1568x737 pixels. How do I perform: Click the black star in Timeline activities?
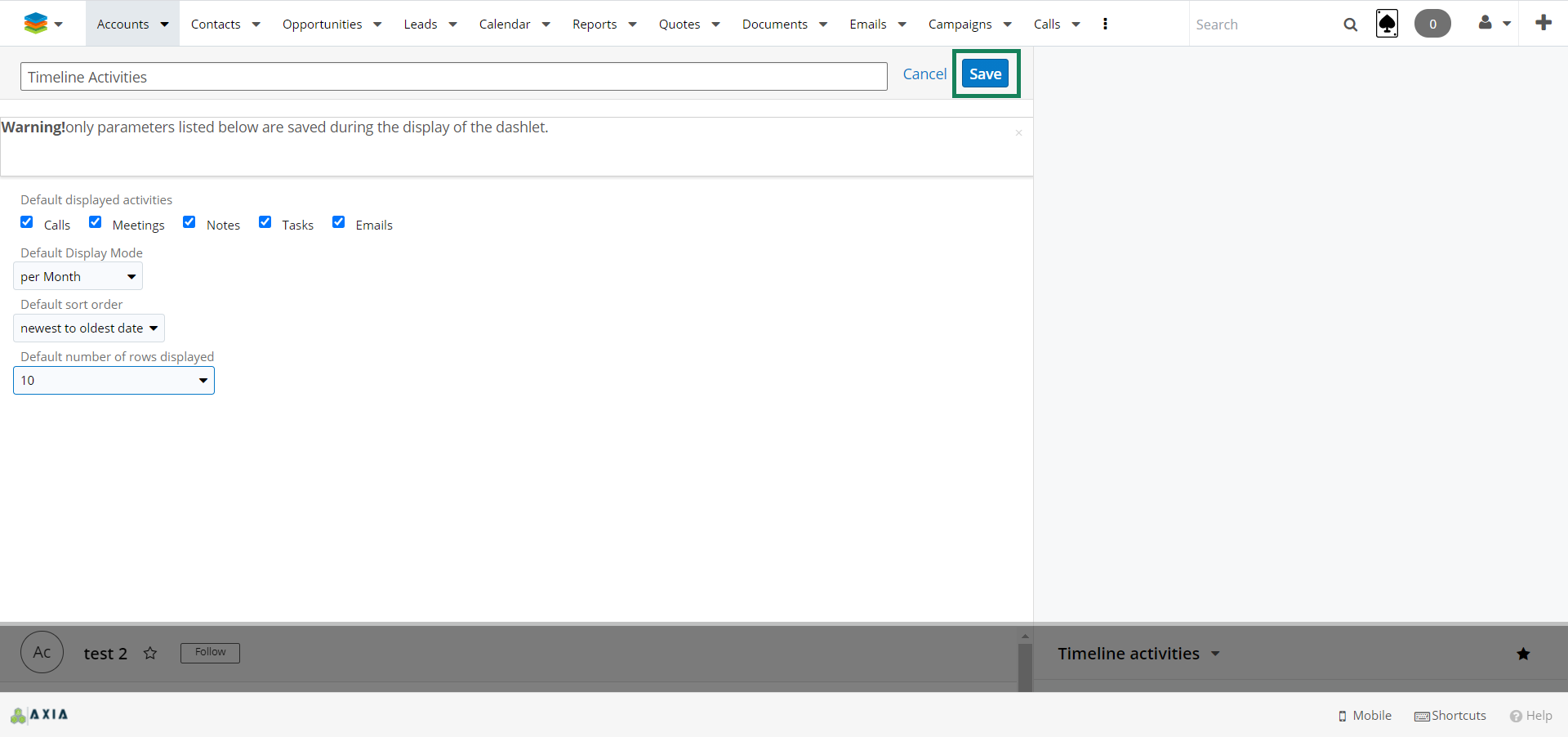1523,654
